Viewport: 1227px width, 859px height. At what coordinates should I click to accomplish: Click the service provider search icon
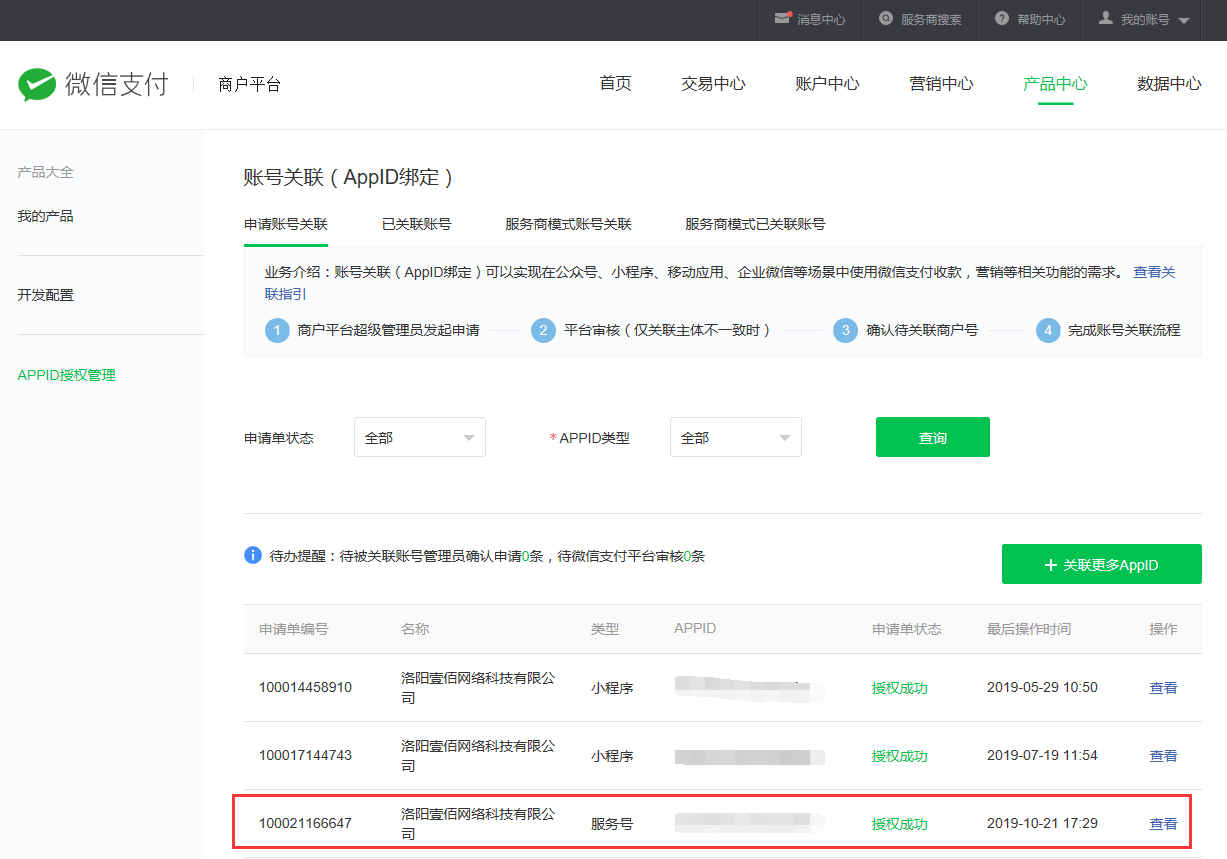(886, 19)
